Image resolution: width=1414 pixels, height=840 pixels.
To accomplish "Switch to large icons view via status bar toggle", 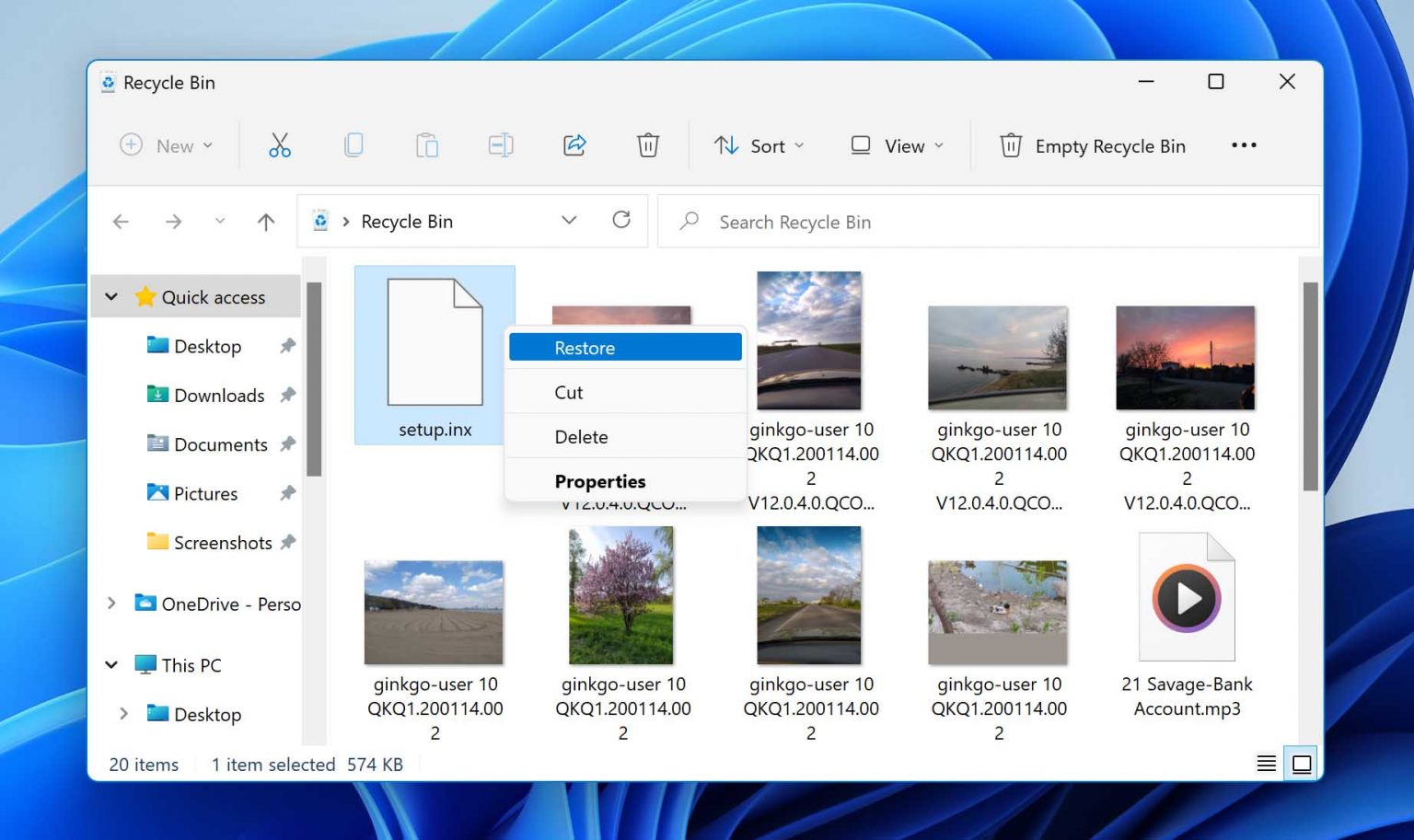I will point(1301,763).
